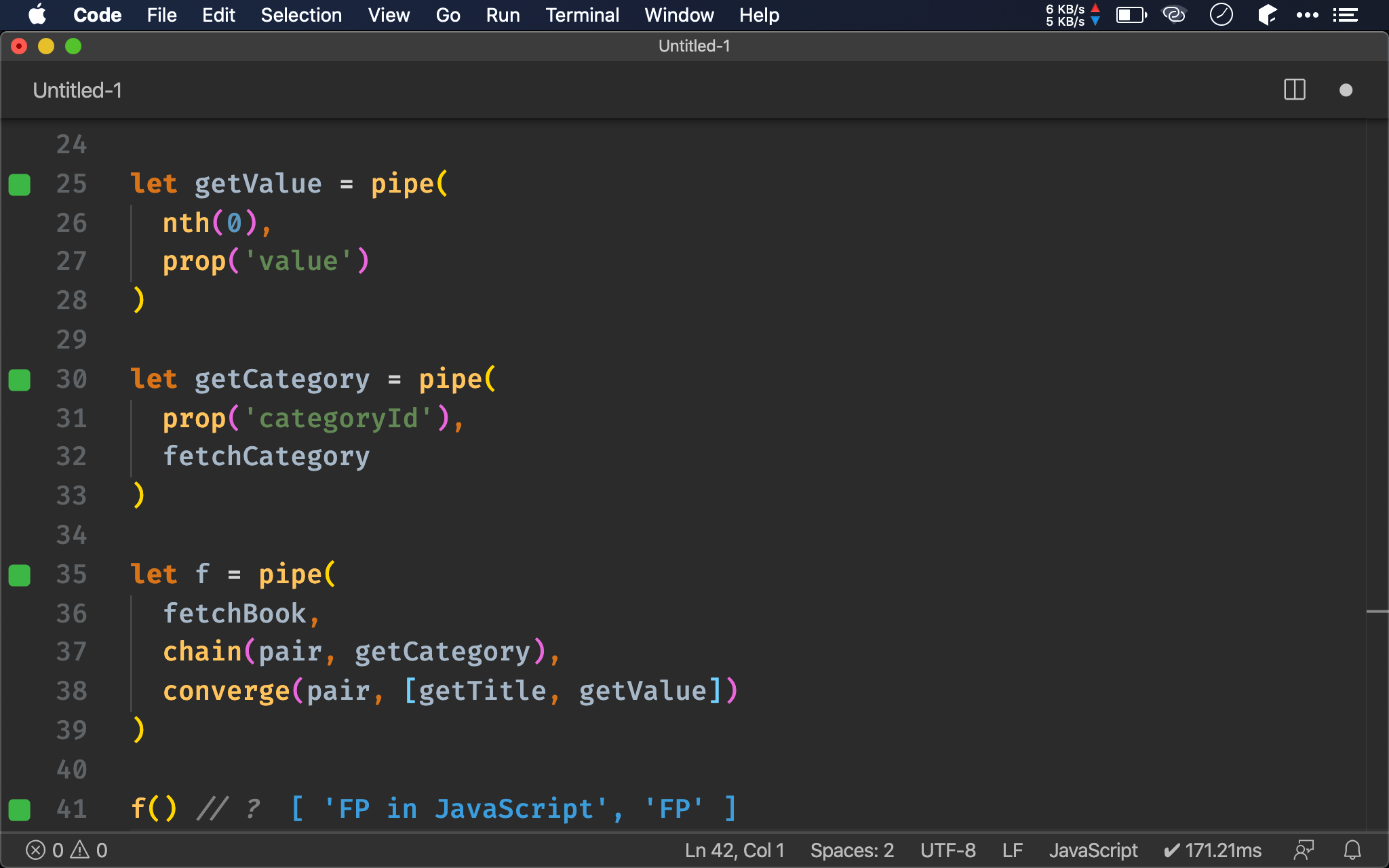Click the Quokka timing status 171.21ms

pyautogui.click(x=1212, y=850)
